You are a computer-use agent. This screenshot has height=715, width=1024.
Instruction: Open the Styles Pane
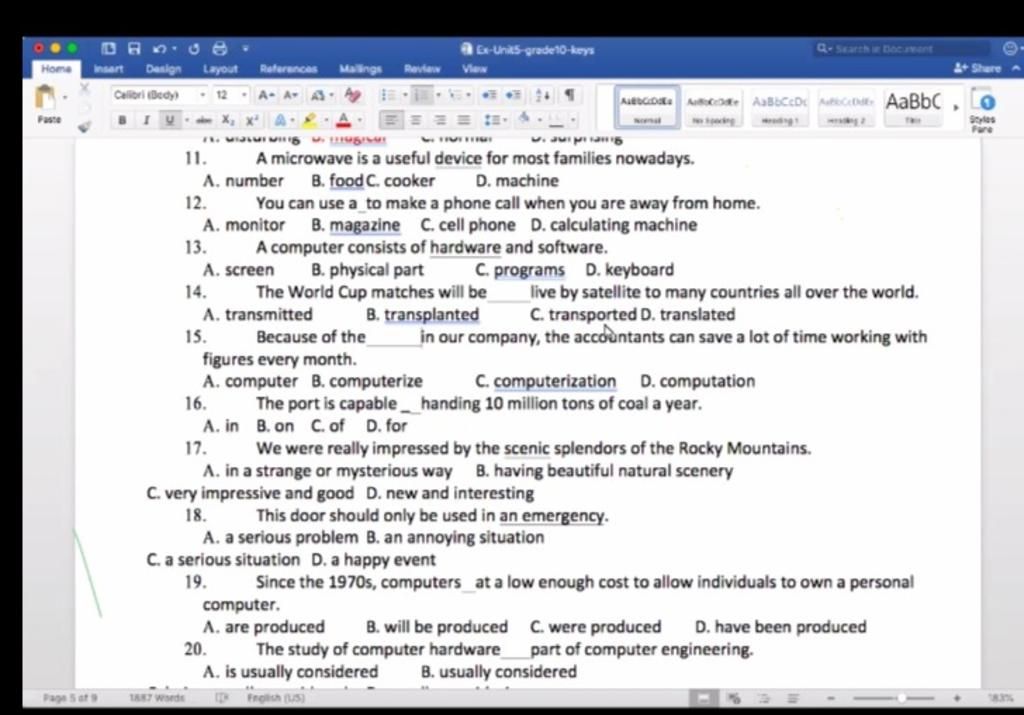[982, 111]
